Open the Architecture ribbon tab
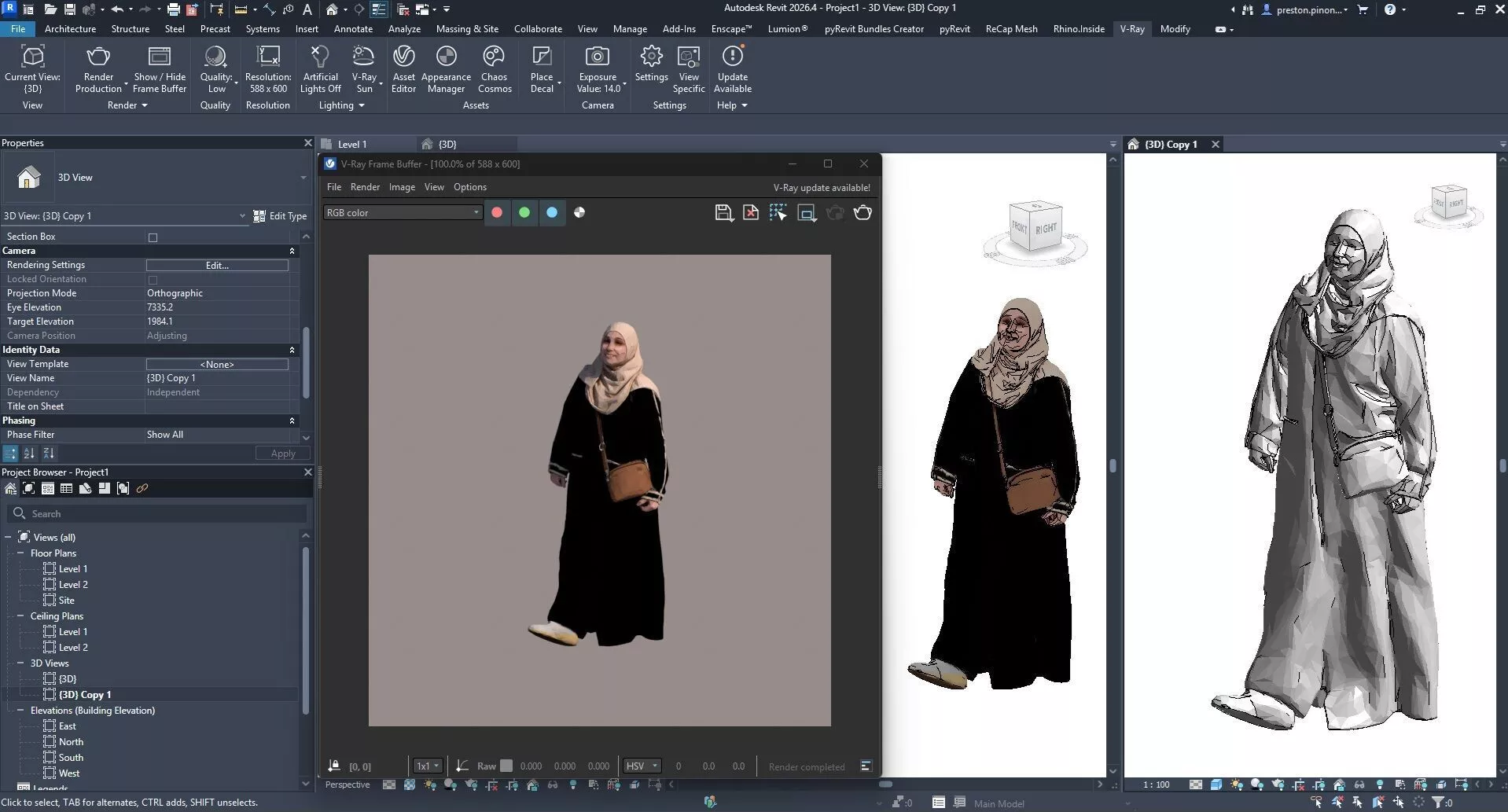Viewport: 1508px width, 812px height. click(x=70, y=29)
